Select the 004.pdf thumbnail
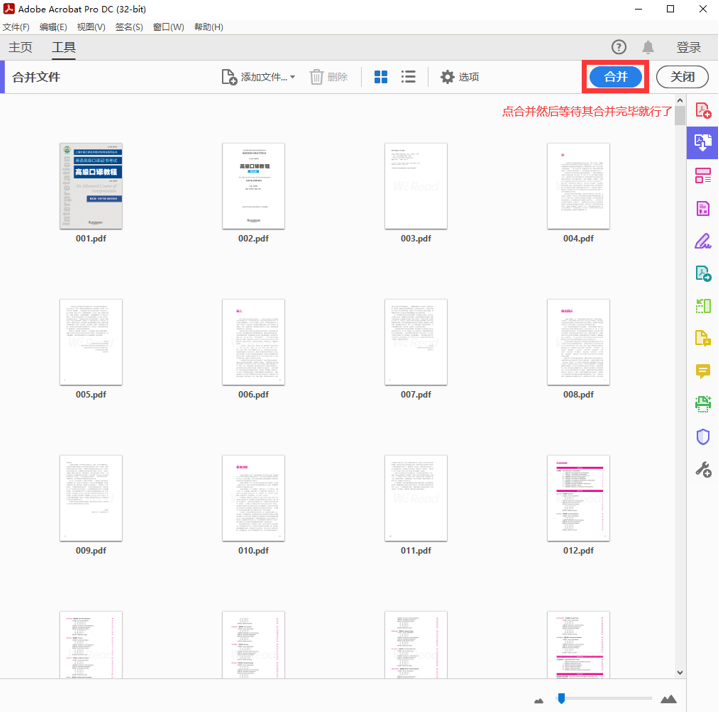The image size is (719, 712). 578,186
